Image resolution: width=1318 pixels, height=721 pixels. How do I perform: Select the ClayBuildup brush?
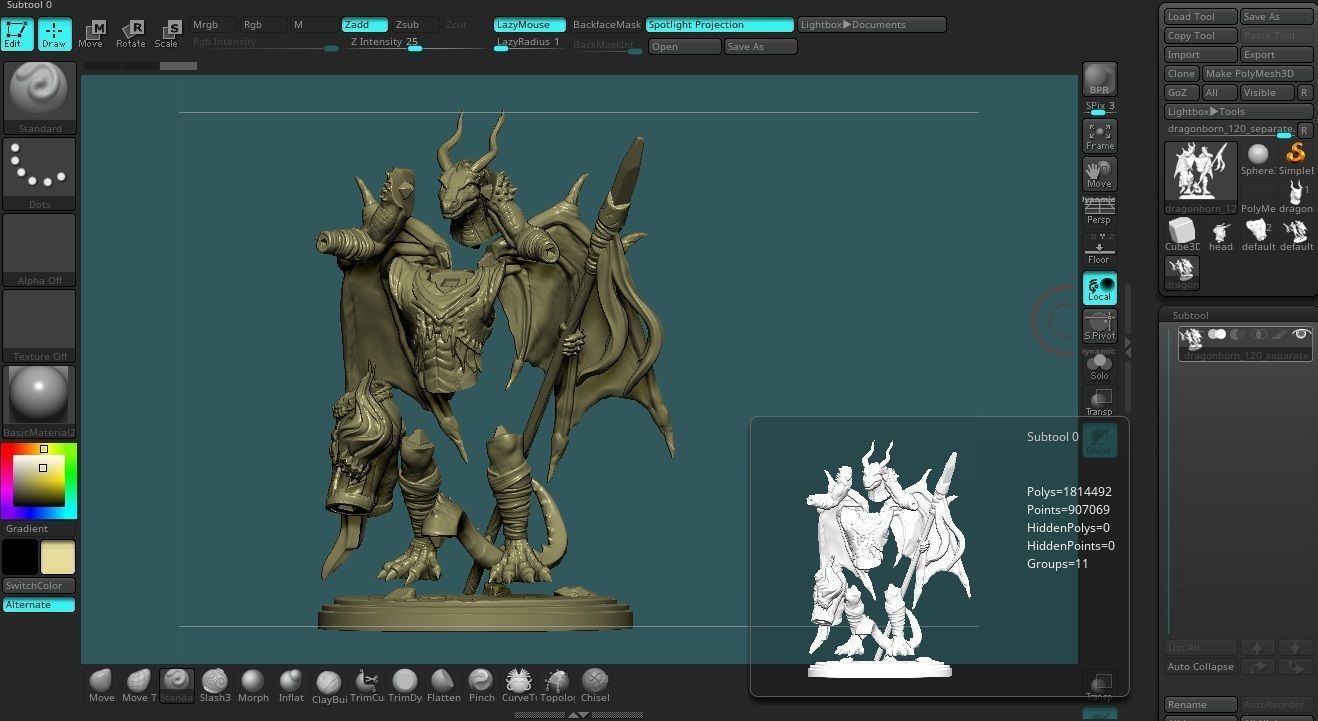pyautogui.click(x=329, y=686)
